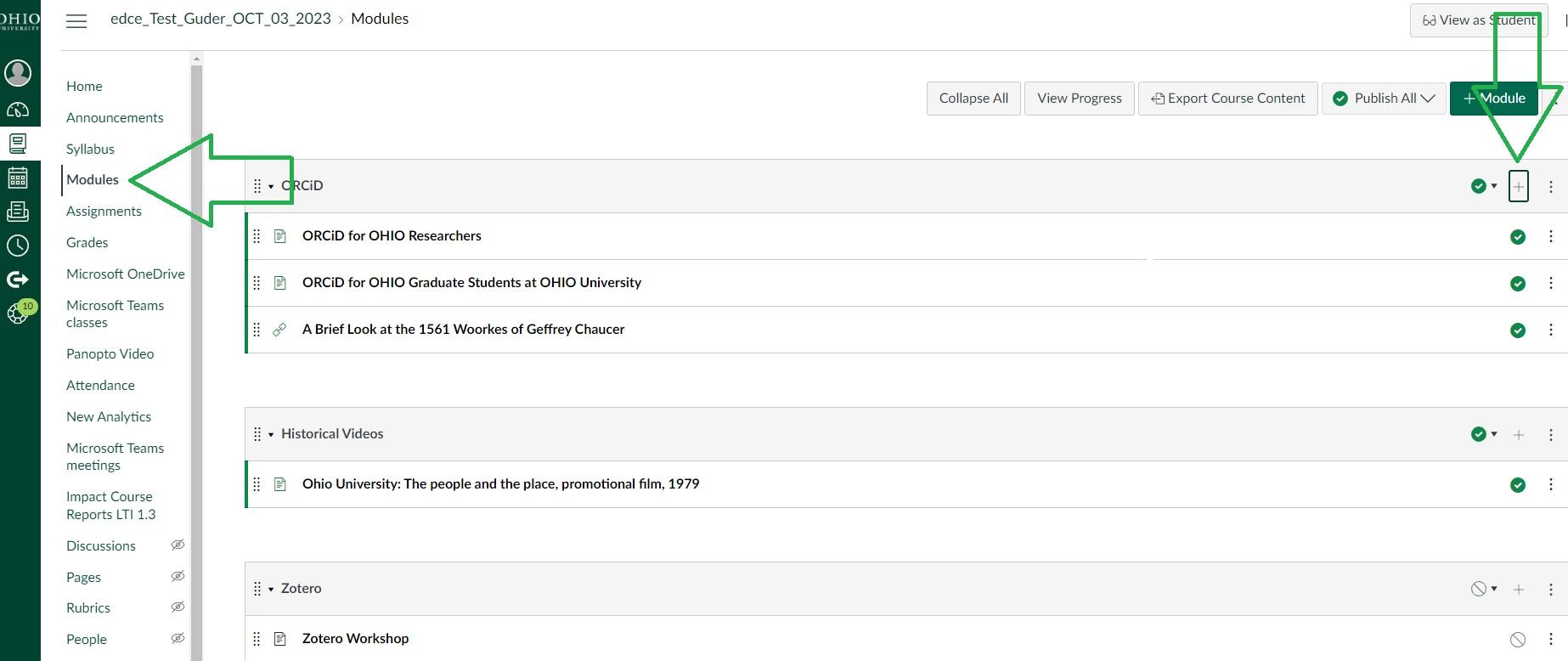Viewport: 1568px width, 661px height.
Task: Open the Account avatar in global navigation
Action: [x=18, y=73]
